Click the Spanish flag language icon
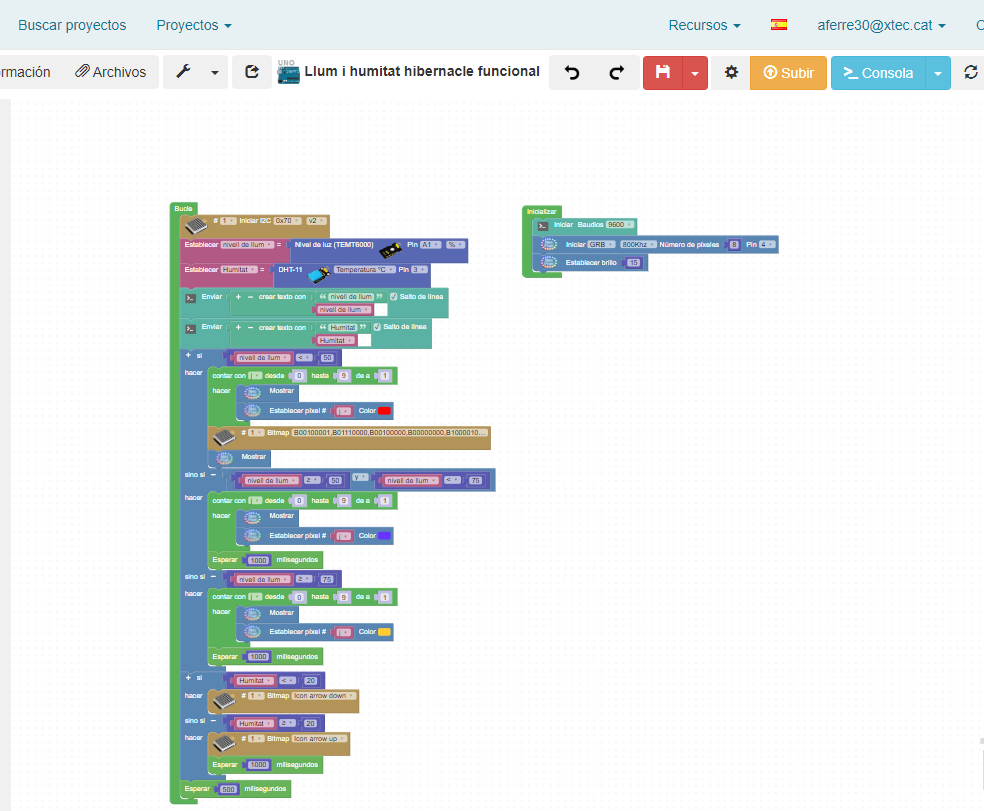The height and width of the screenshot is (811, 984). pyautogui.click(x=779, y=25)
